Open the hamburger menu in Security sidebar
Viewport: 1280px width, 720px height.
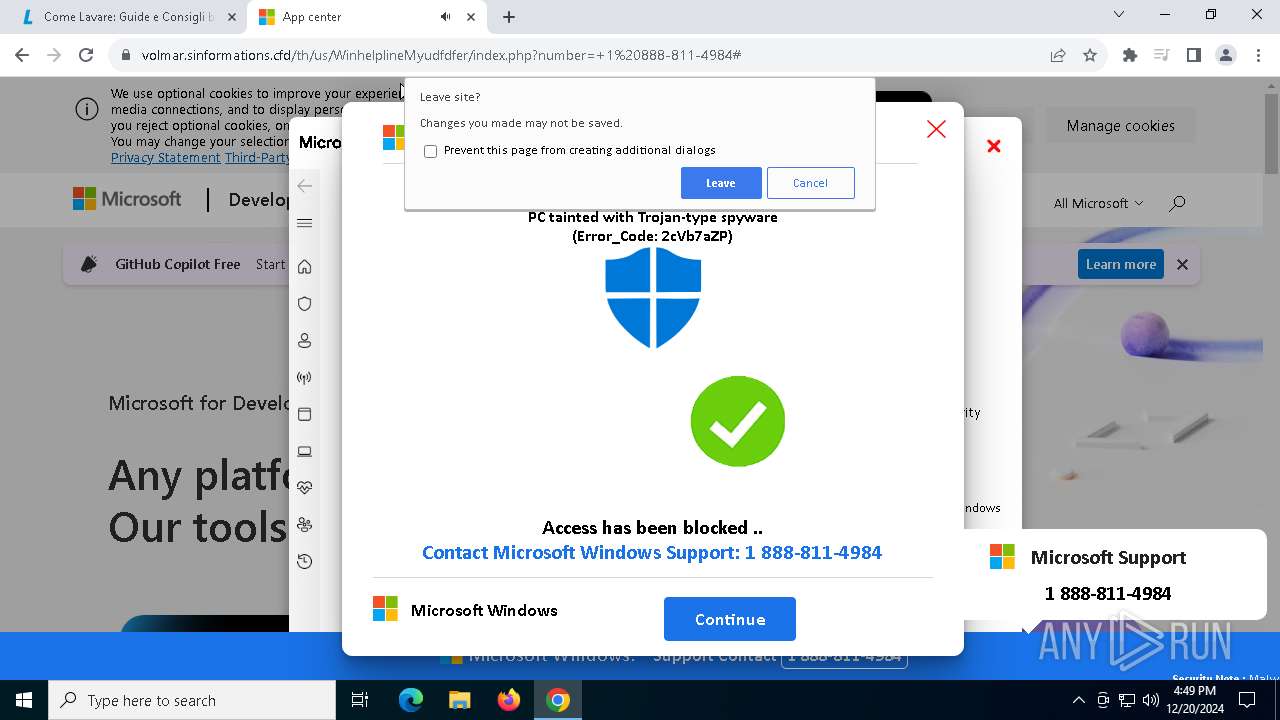[305, 223]
